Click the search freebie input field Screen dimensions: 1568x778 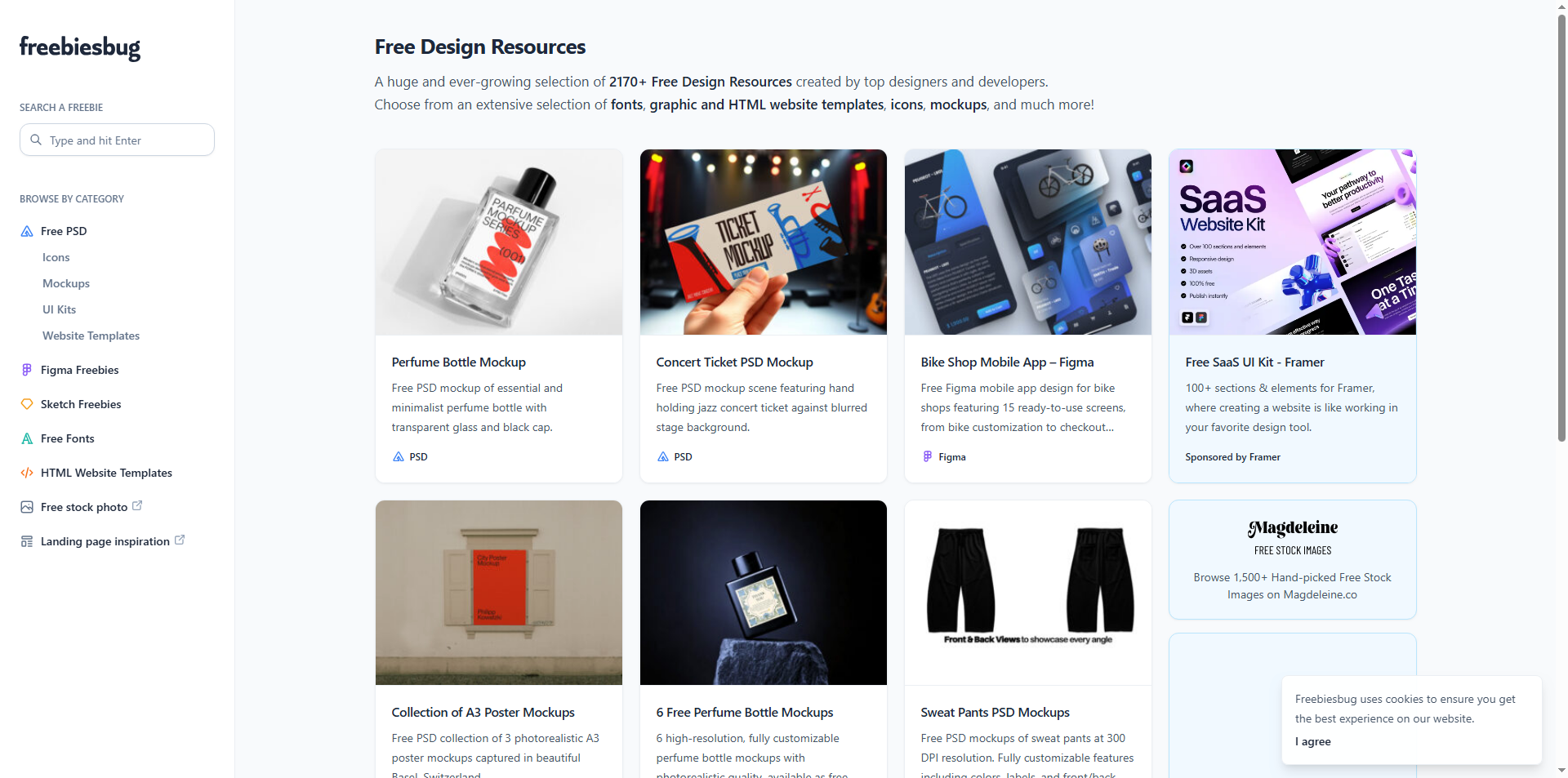click(x=117, y=140)
